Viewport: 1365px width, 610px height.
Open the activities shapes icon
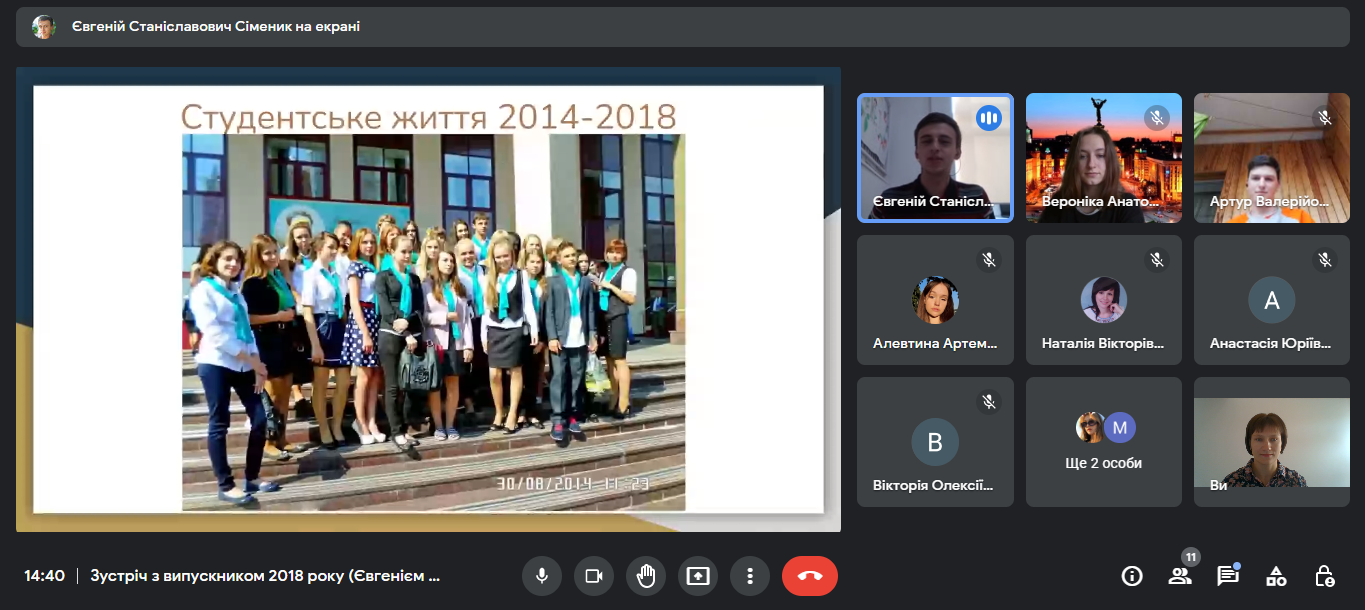coord(1276,576)
